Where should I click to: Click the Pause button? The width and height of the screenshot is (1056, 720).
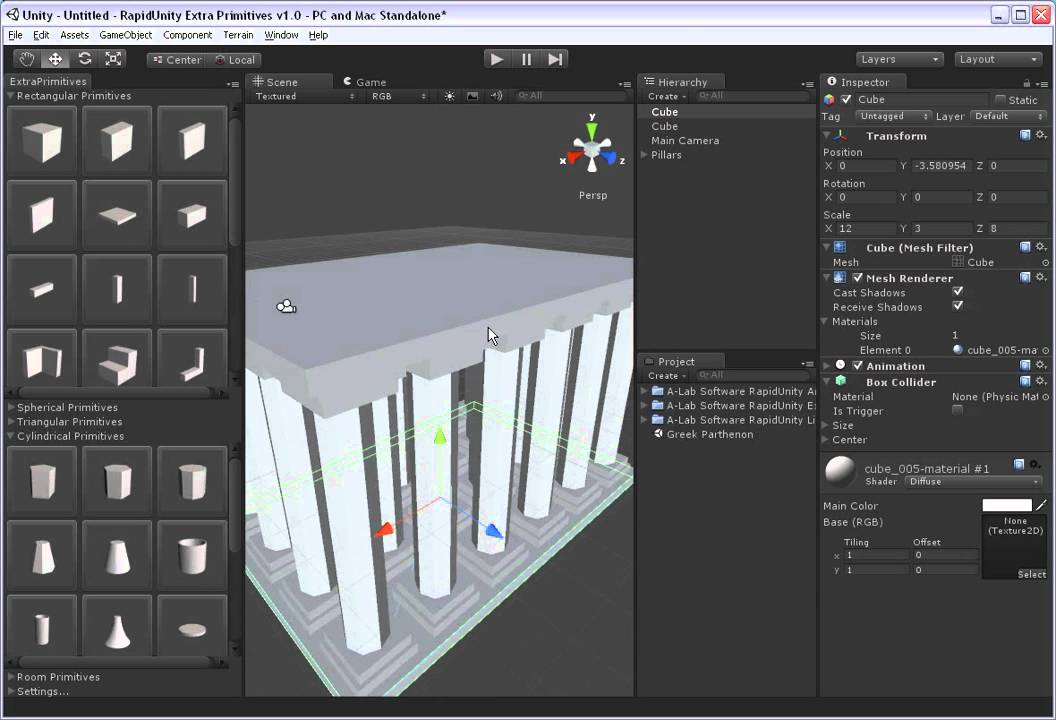(526, 59)
